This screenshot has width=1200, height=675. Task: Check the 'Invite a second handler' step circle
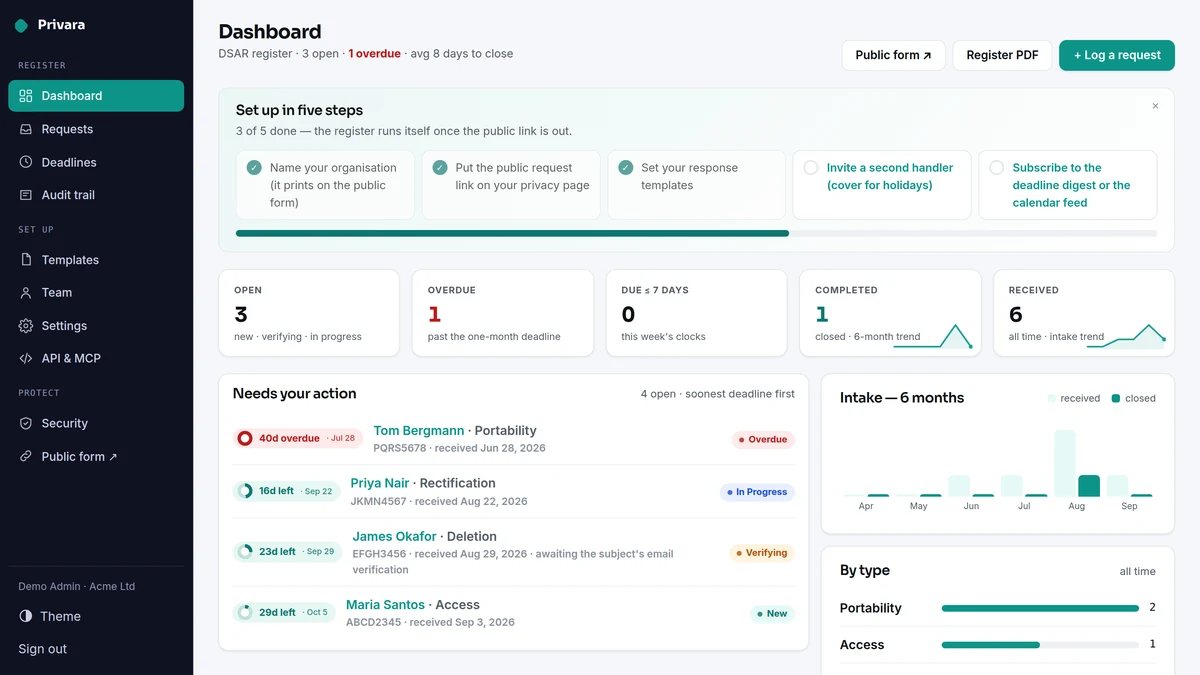[811, 168]
